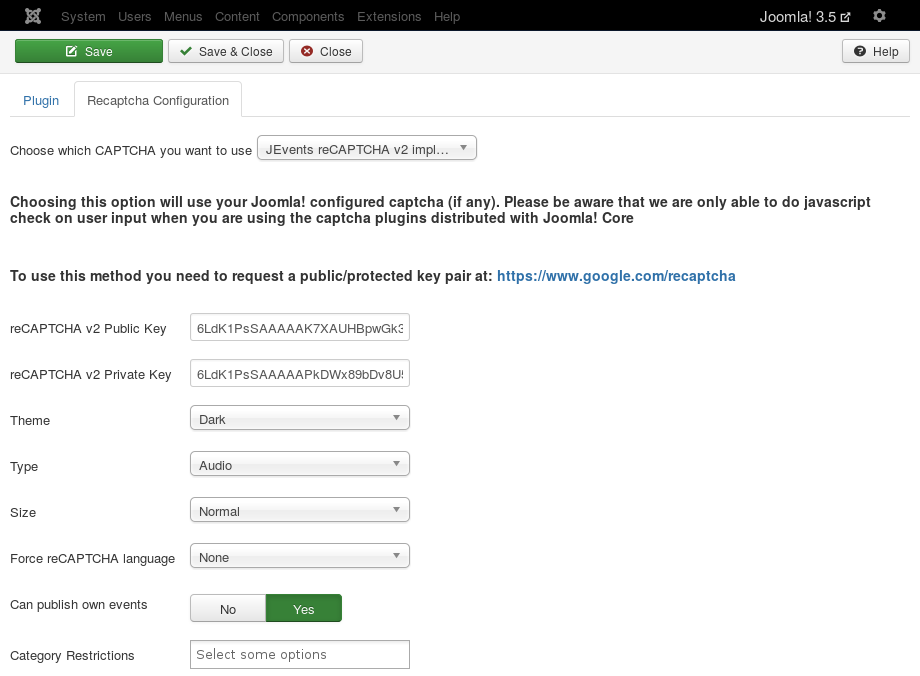Click the Joomla logo icon
Image resolution: width=920 pixels, height=676 pixels.
(x=33, y=16)
